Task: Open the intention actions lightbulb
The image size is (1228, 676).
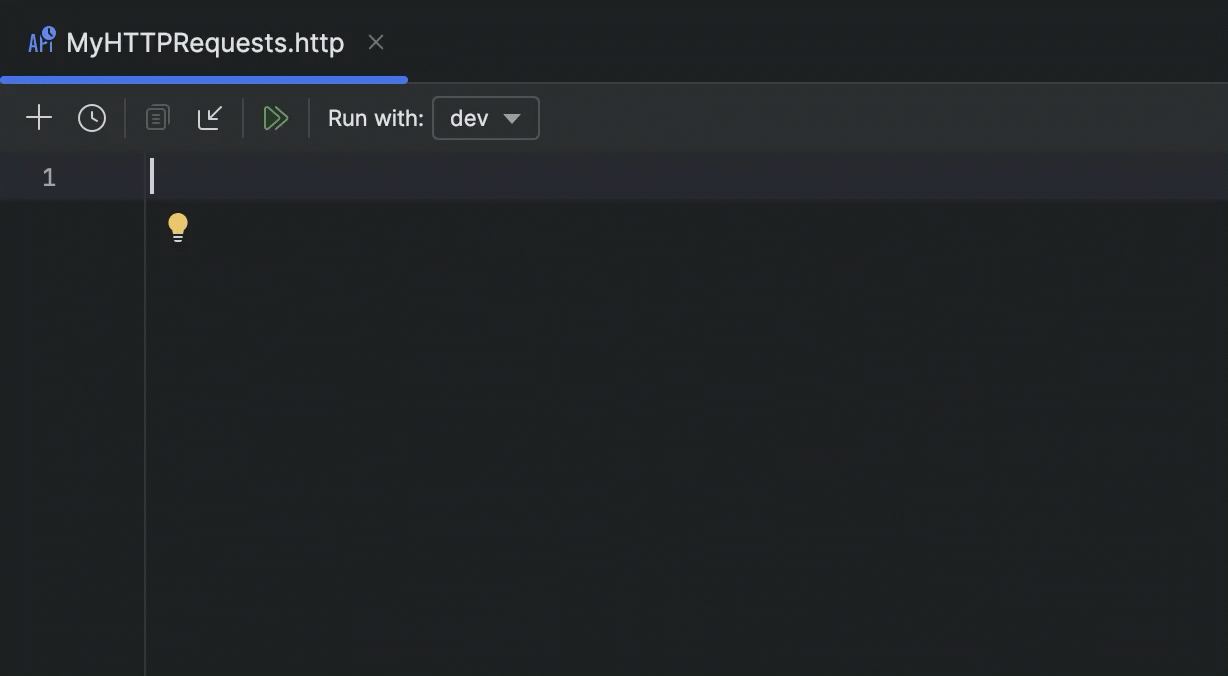Action: pos(178,226)
